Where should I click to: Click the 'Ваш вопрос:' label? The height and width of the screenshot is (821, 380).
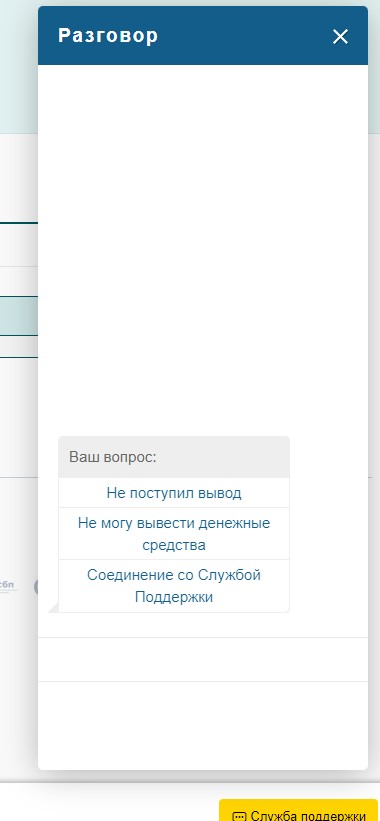point(113,457)
